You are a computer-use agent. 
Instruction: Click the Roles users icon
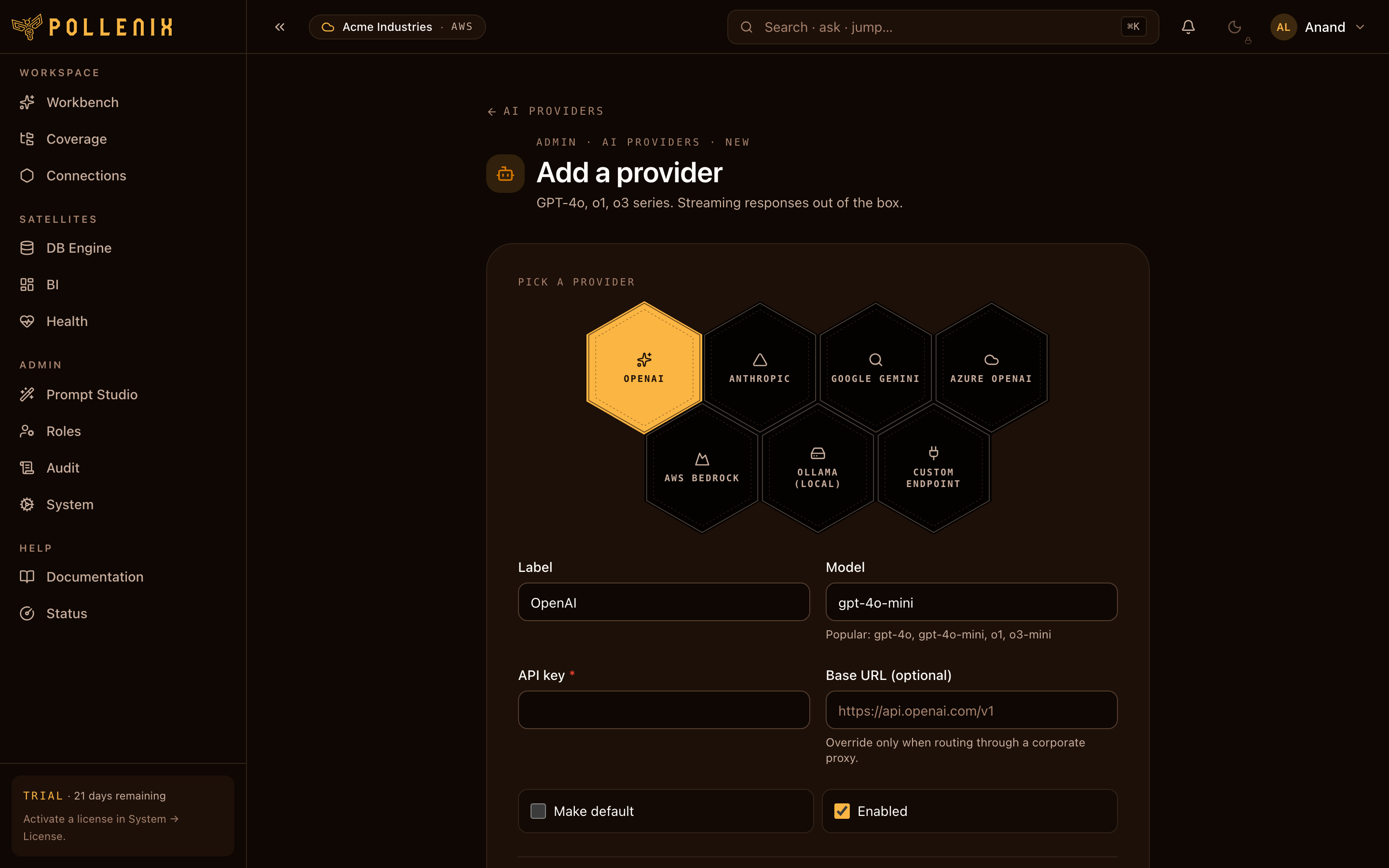click(x=27, y=431)
